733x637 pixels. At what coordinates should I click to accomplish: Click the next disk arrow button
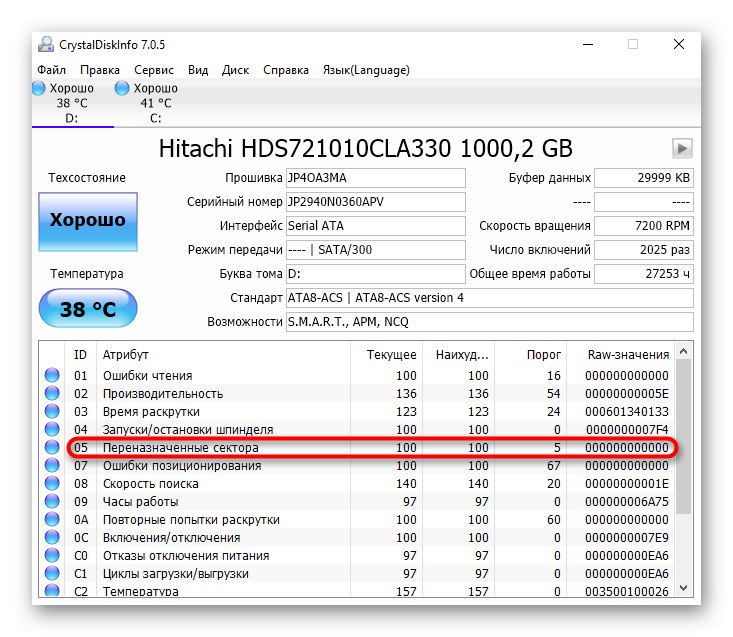(x=682, y=149)
